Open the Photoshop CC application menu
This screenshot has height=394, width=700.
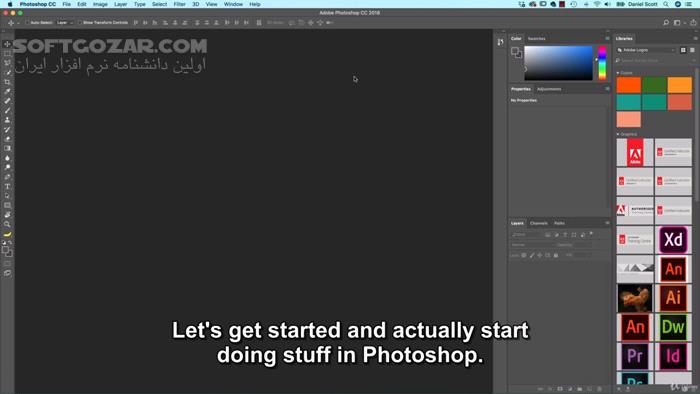click(38, 4)
